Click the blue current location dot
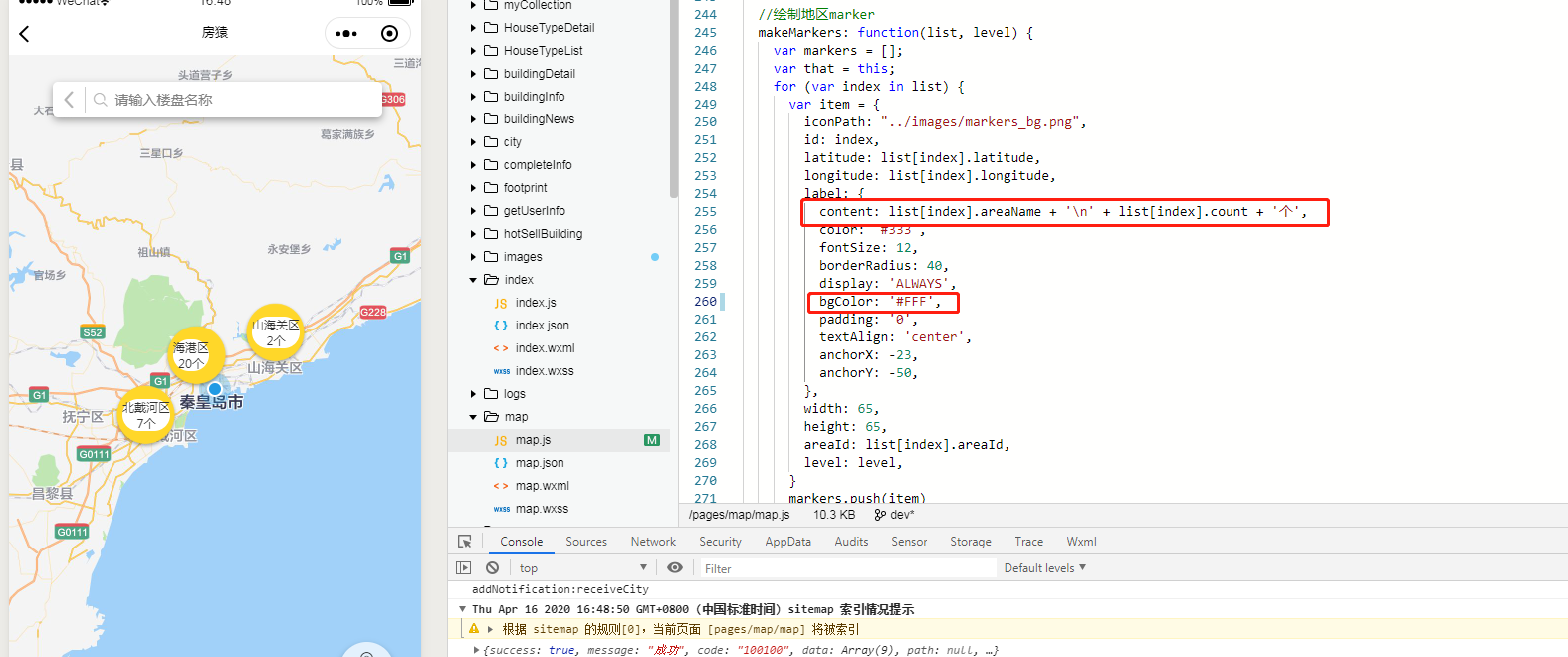Image resolution: width=1568 pixels, height=657 pixels. coord(215,389)
